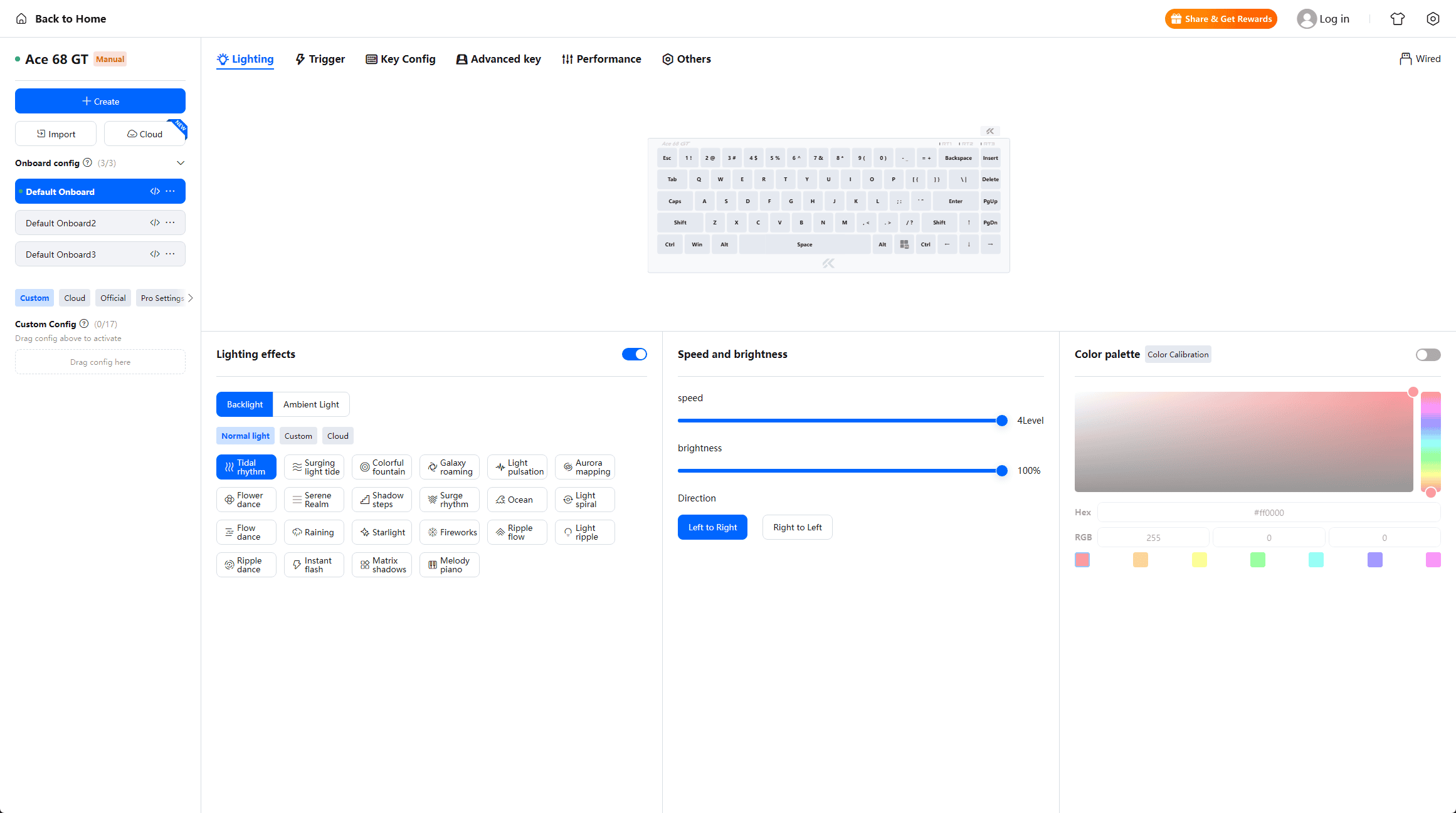Select Aurora mapping effect
The image size is (1456, 813).
pos(585,467)
